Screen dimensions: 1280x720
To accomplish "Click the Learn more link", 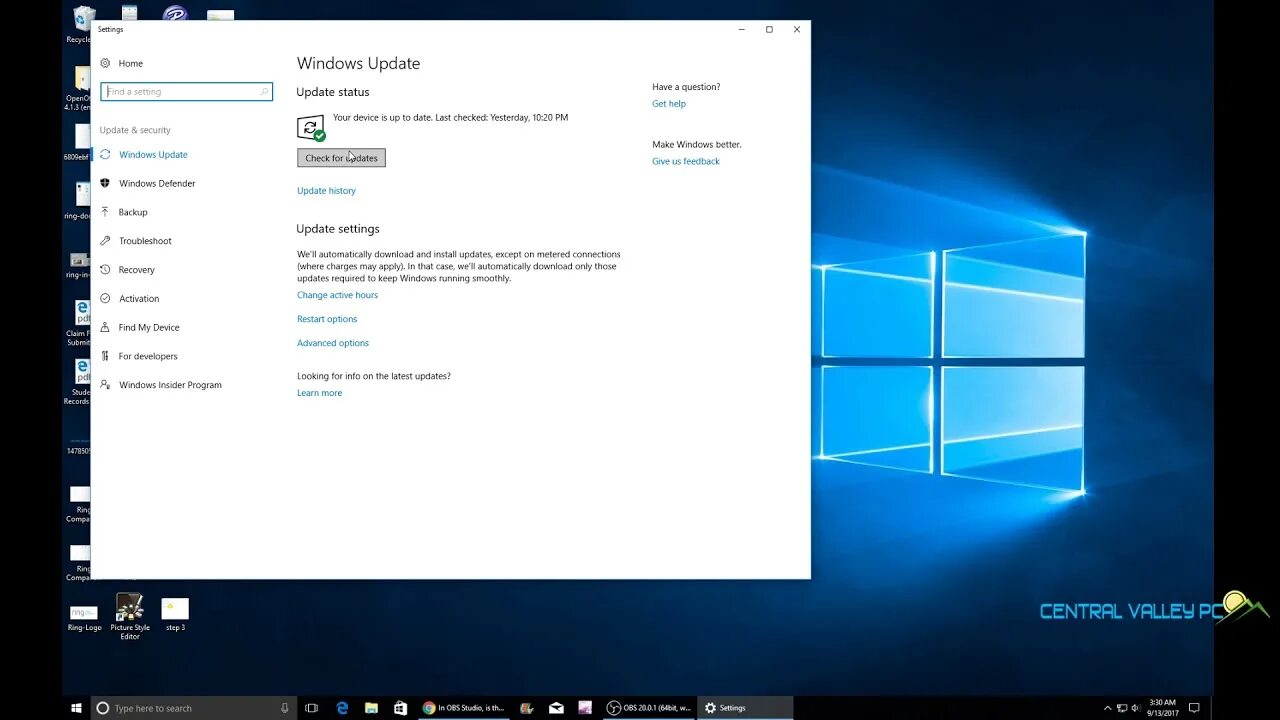I will [319, 393].
